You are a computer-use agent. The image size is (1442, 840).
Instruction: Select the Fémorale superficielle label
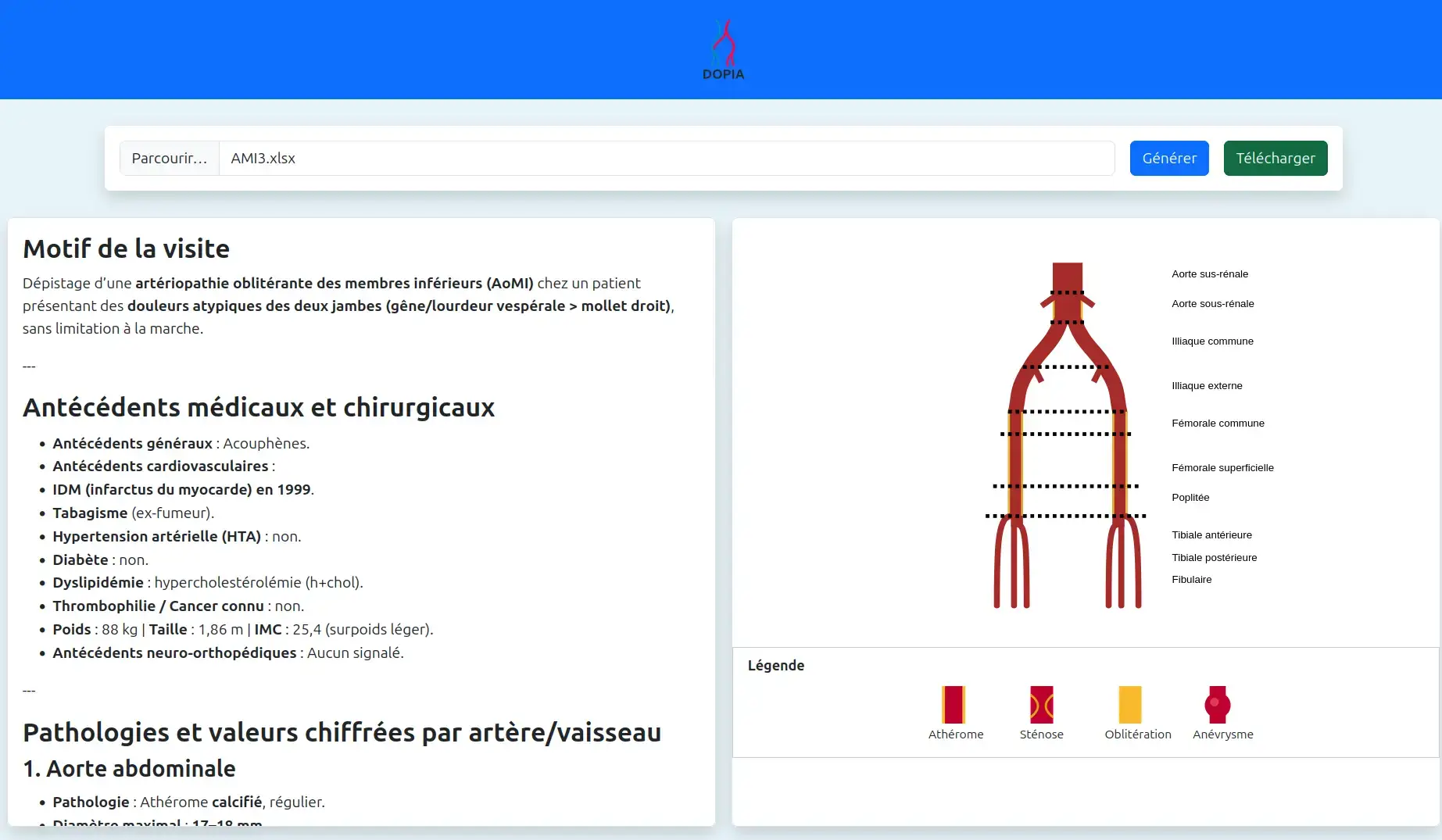(1222, 468)
